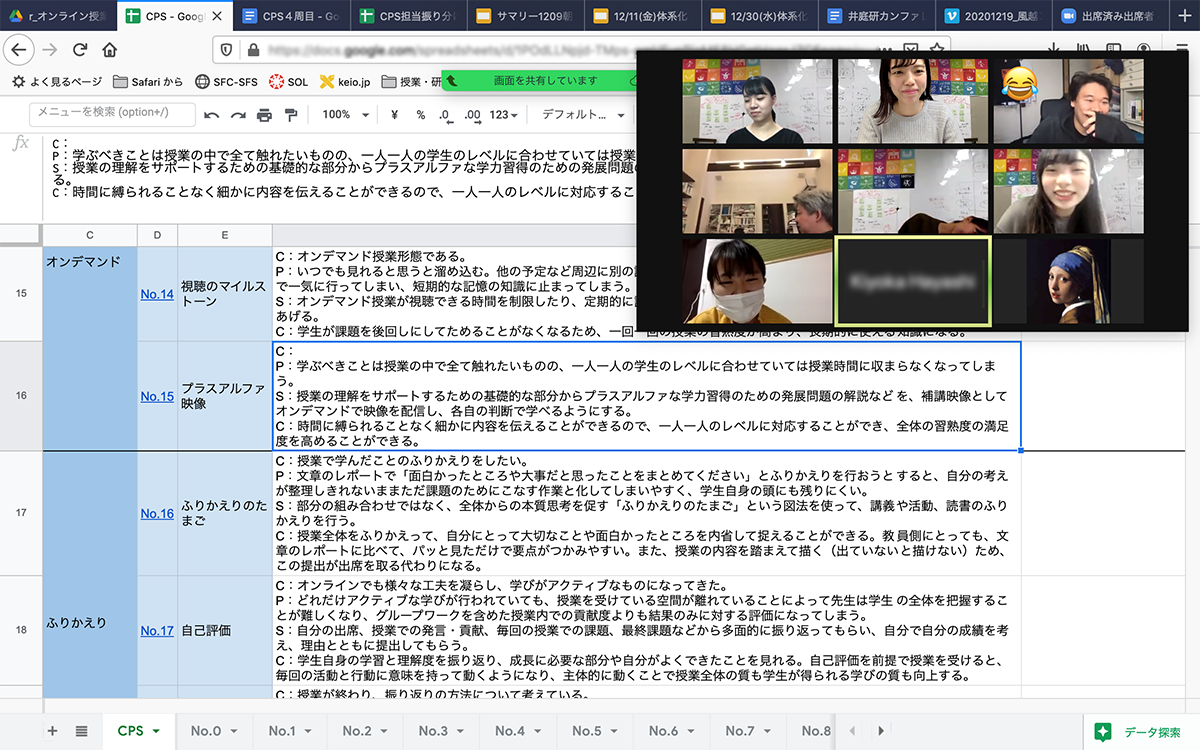Click the データ探索 explore button
Screen dimensions: 1200x750
click(x=1140, y=731)
